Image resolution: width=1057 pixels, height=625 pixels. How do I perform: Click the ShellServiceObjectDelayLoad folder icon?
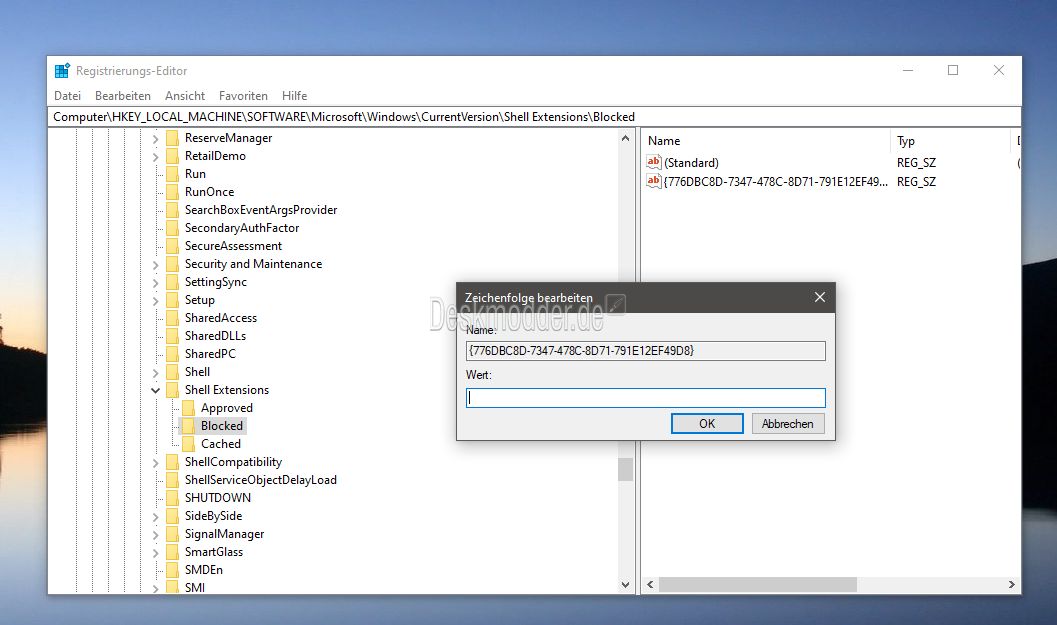173,480
